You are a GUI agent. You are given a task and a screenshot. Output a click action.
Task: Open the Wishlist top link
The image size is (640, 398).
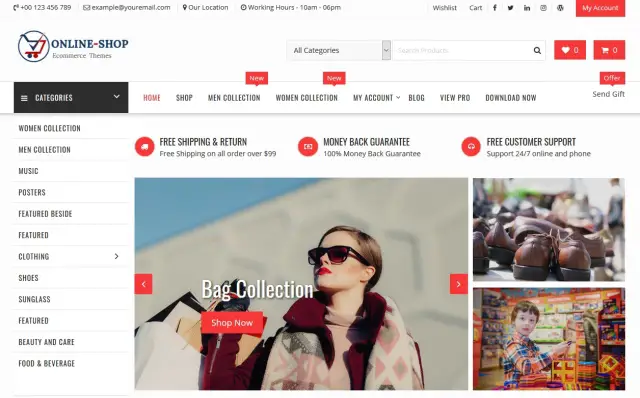(x=444, y=8)
